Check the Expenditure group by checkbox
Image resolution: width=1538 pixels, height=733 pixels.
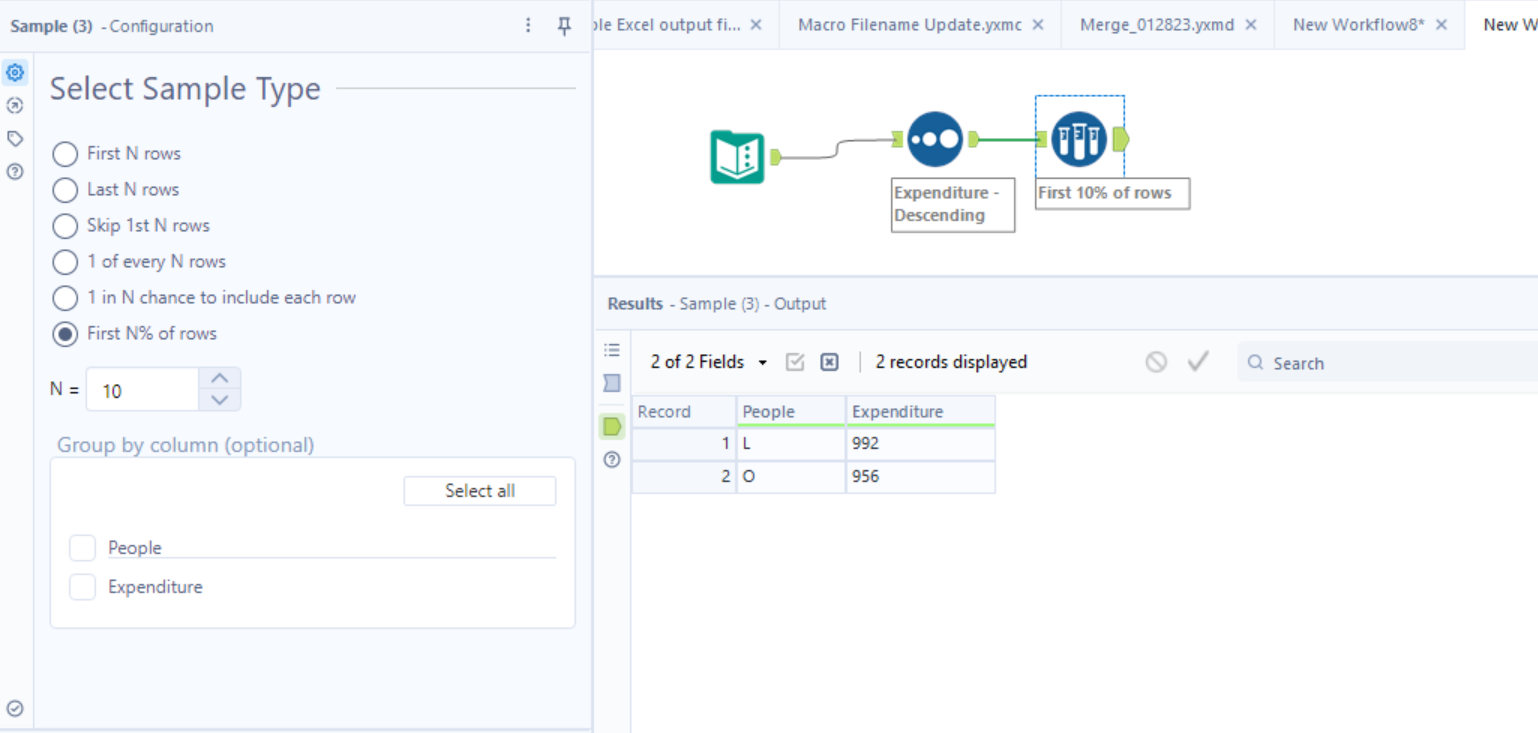click(82, 587)
